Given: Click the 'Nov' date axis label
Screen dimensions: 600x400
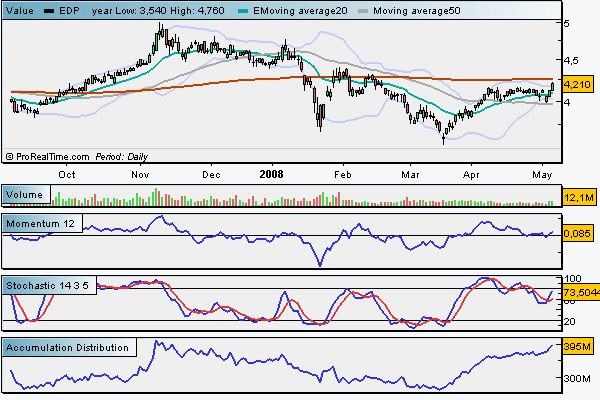Looking at the screenshot, I should click(140, 175).
